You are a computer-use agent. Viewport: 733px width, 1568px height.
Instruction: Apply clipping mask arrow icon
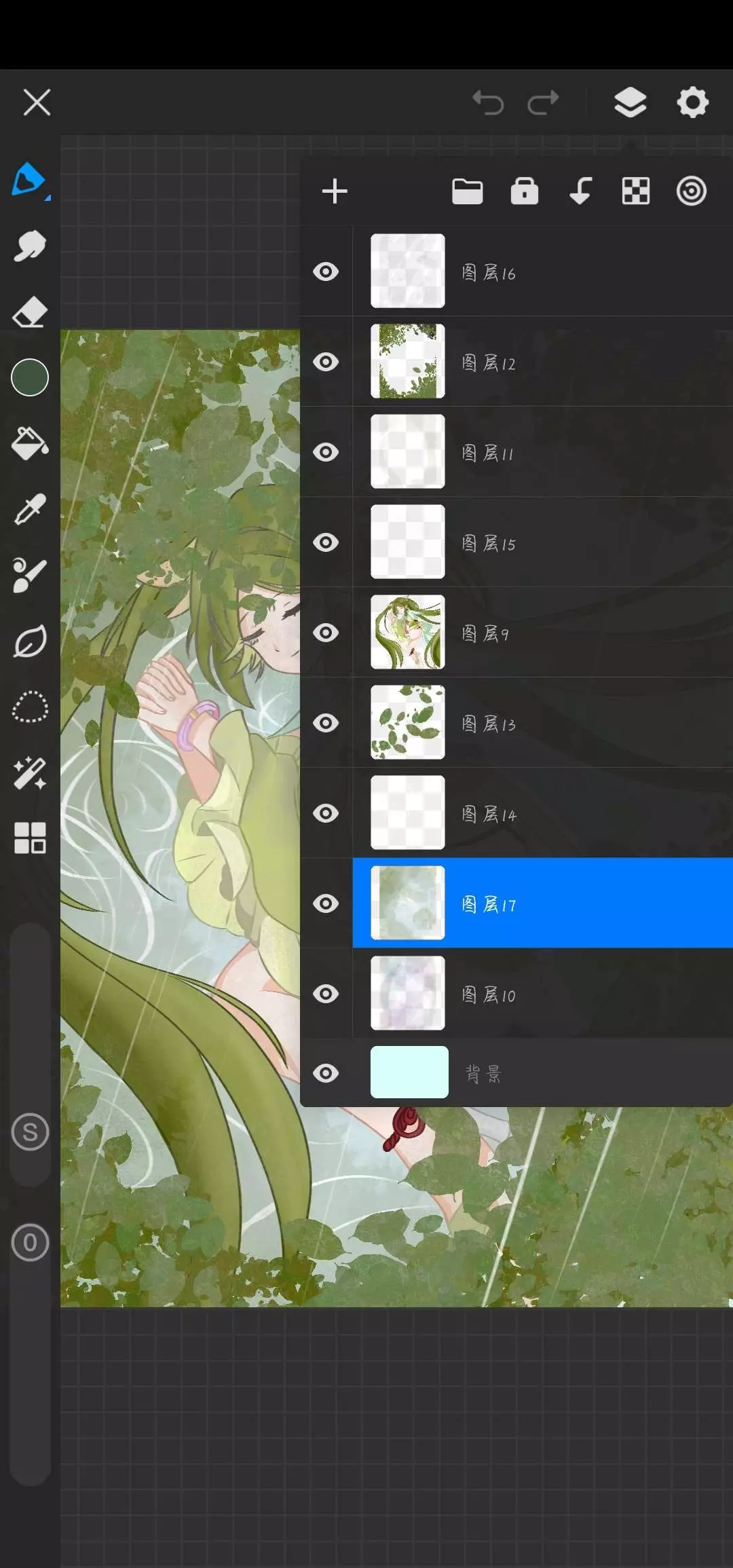580,191
